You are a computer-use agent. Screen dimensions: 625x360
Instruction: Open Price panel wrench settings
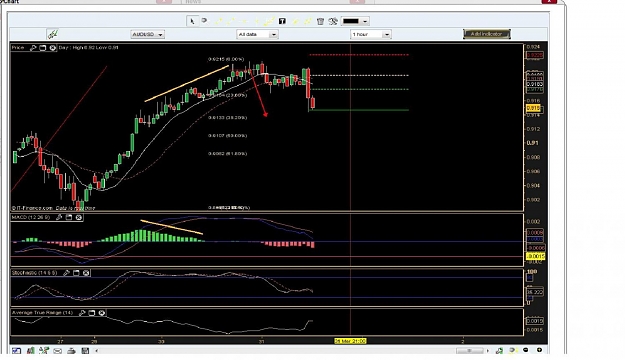[x=33, y=48]
